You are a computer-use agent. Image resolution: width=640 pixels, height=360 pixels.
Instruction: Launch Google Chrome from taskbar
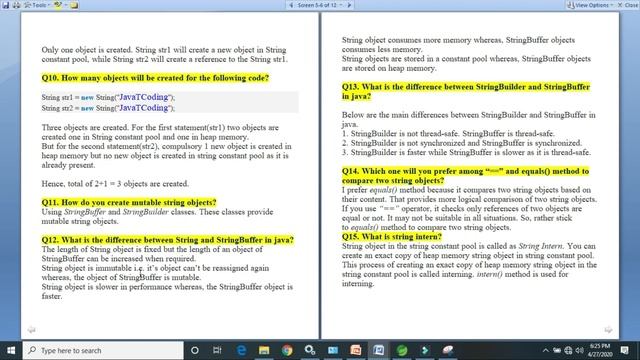(287, 350)
